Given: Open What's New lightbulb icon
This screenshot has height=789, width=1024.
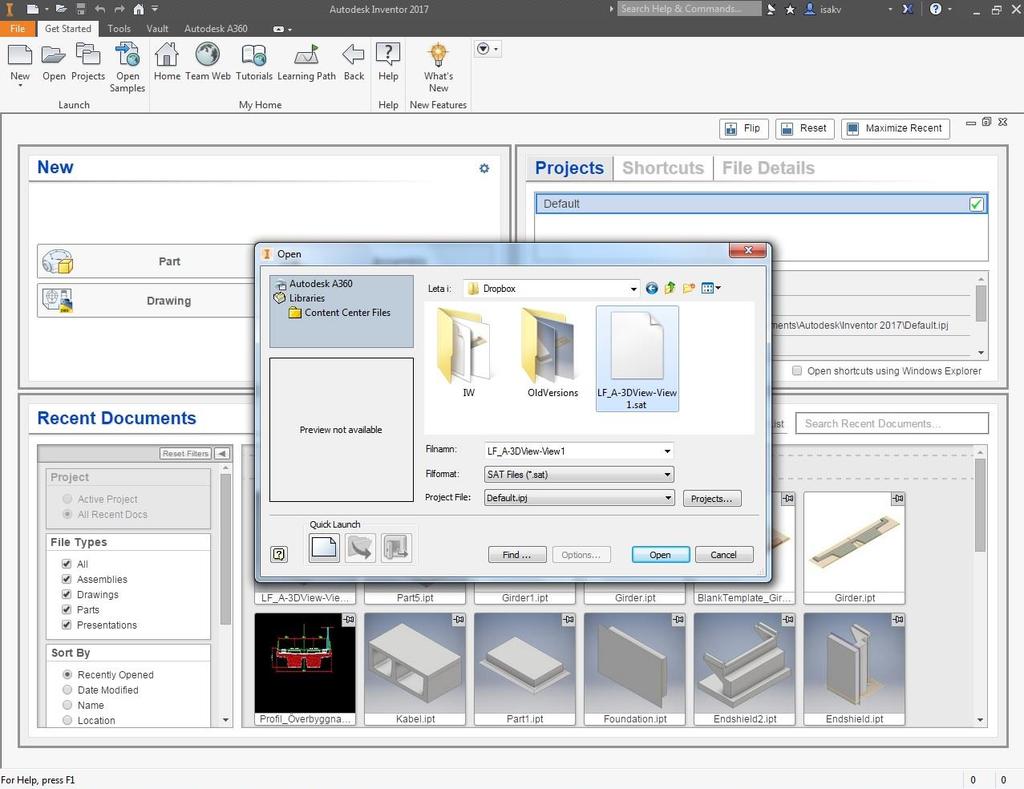Looking at the screenshot, I should pos(438,56).
